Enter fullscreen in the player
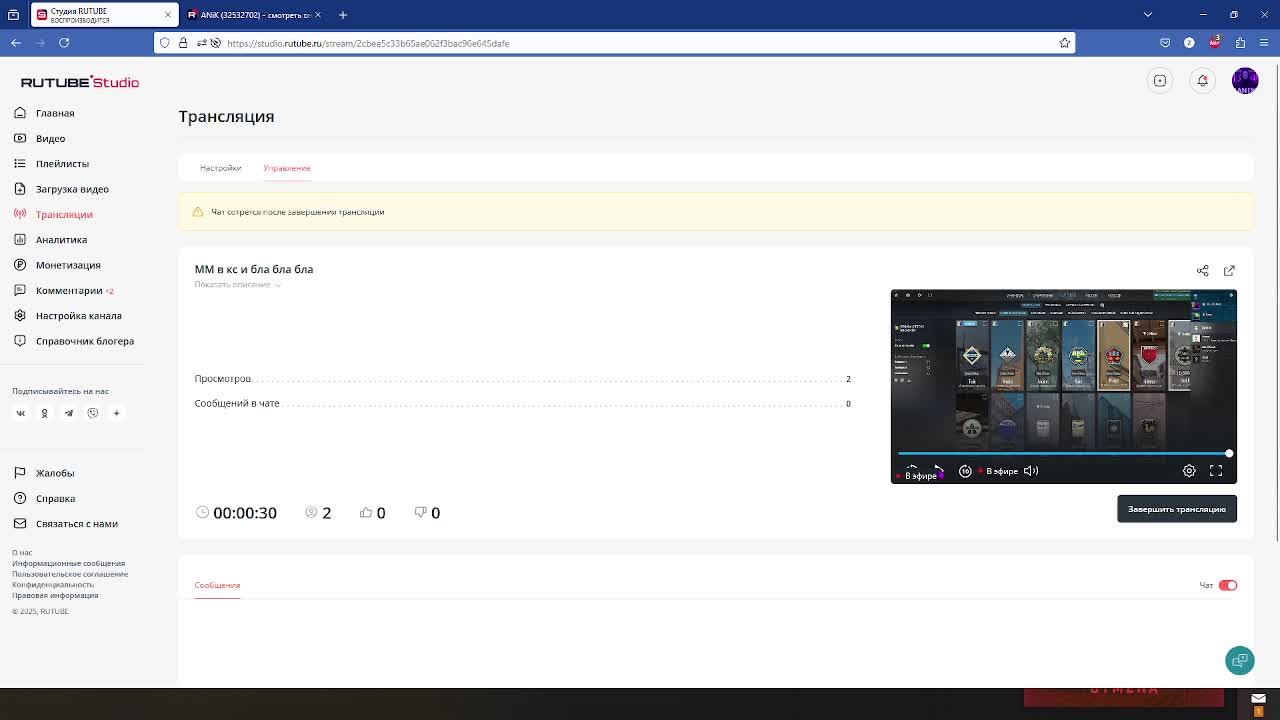This screenshot has height=720, width=1280. click(1216, 471)
